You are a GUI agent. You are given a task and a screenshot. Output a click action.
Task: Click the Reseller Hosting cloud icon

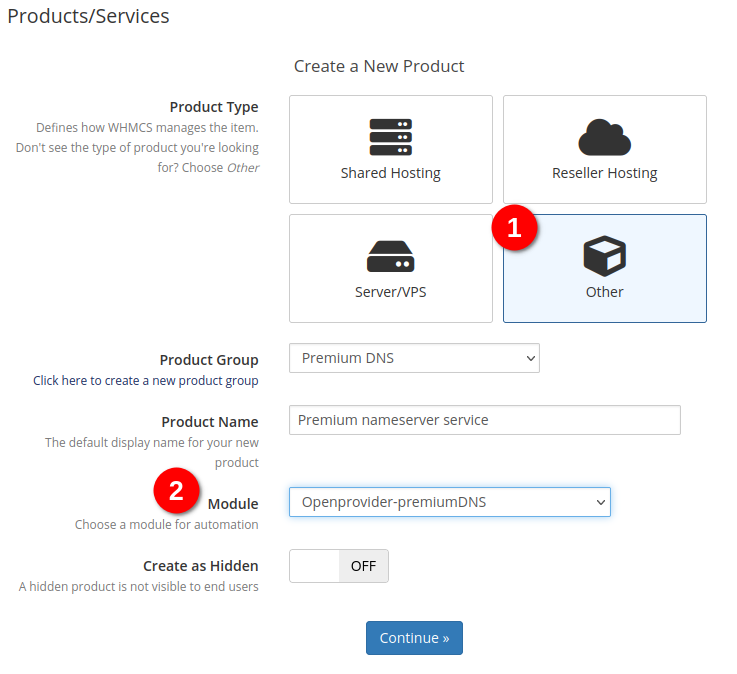604,137
